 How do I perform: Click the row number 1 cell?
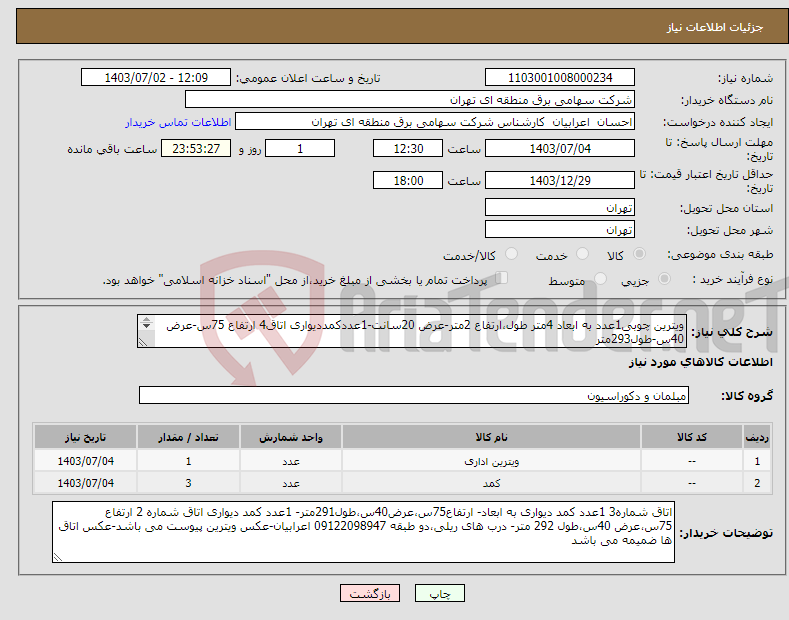[757, 460]
